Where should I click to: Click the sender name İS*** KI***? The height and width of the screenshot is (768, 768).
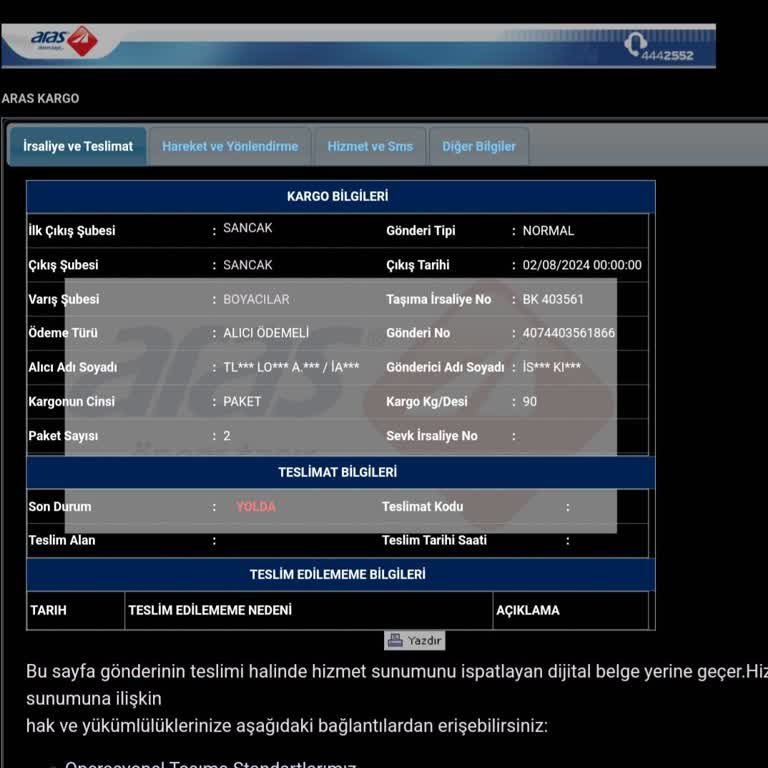click(x=552, y=367)
